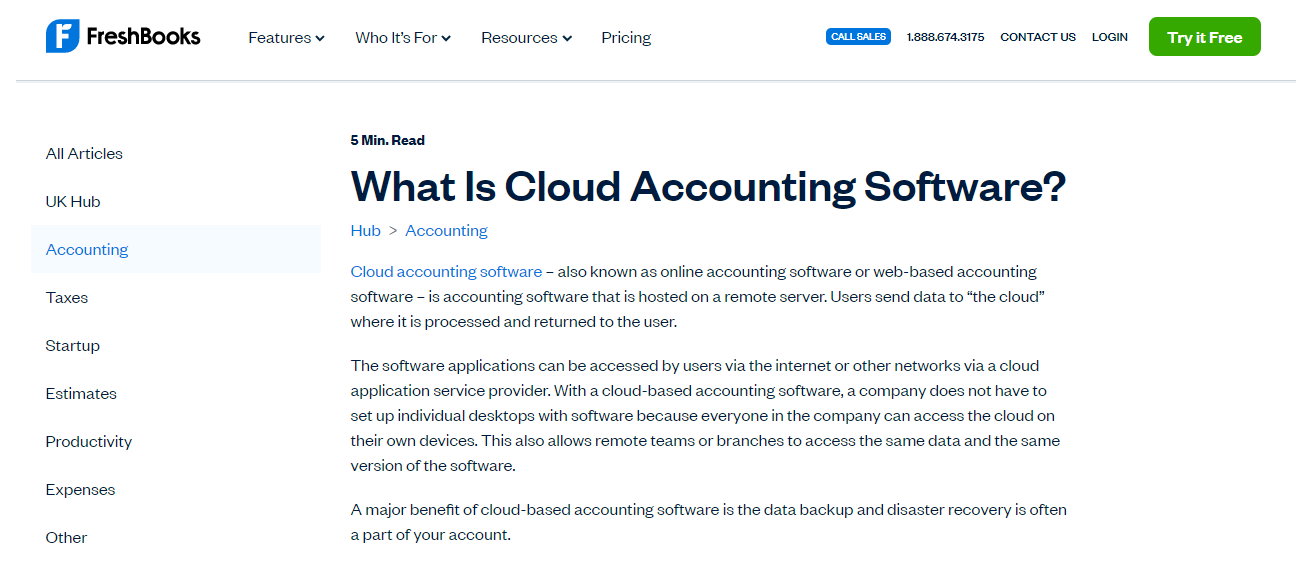This screenshot has height=563, width=1303.
Task: Open the UK Hub sidebar category
Action: [73, 202]
